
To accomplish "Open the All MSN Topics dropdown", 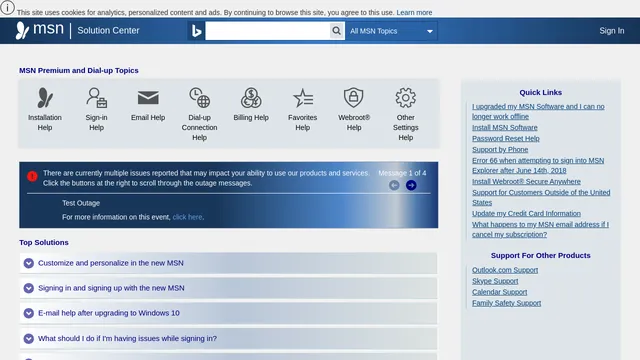I will tap(391, 31).
